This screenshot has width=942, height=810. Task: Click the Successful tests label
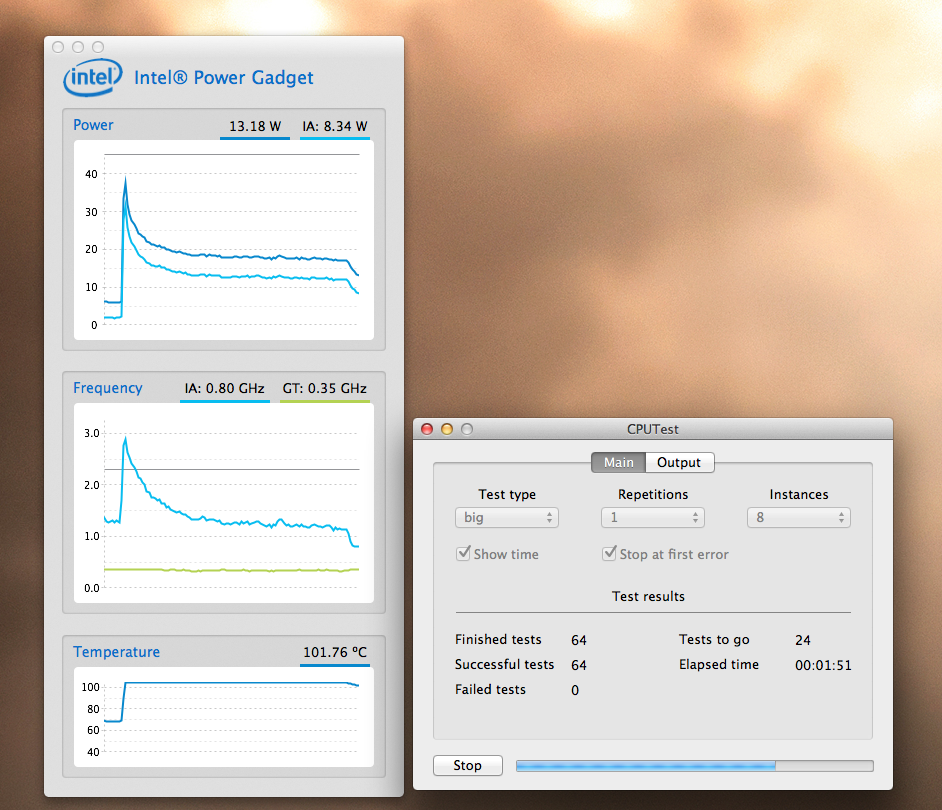coord(504,664)
